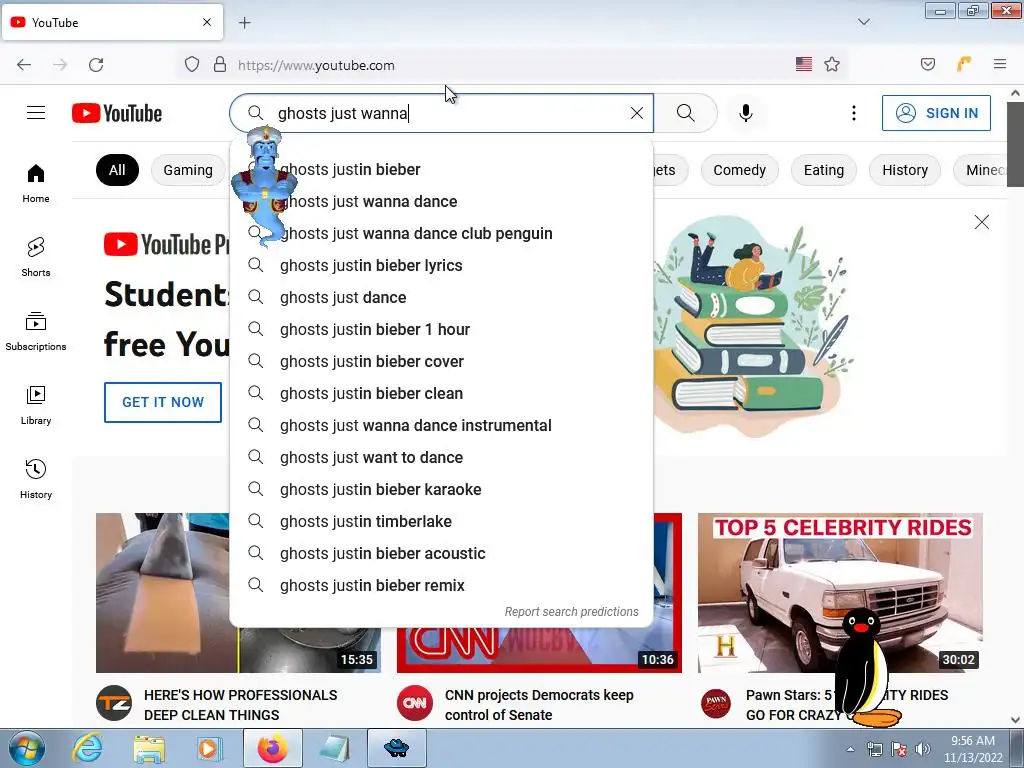1024x768 pixels.
Task: Open a new browser tab
Action: [244, 23]
